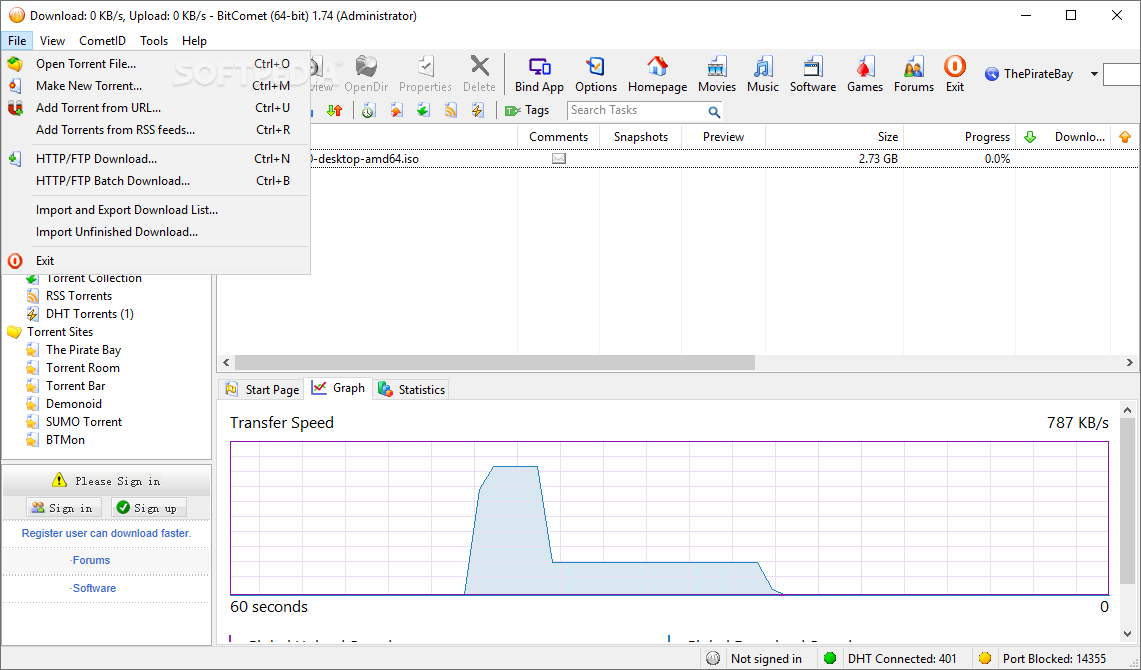The image size is (1141, 670).
Task: Select Import Unfinished Download menu entry
Action: pos(156,232)
